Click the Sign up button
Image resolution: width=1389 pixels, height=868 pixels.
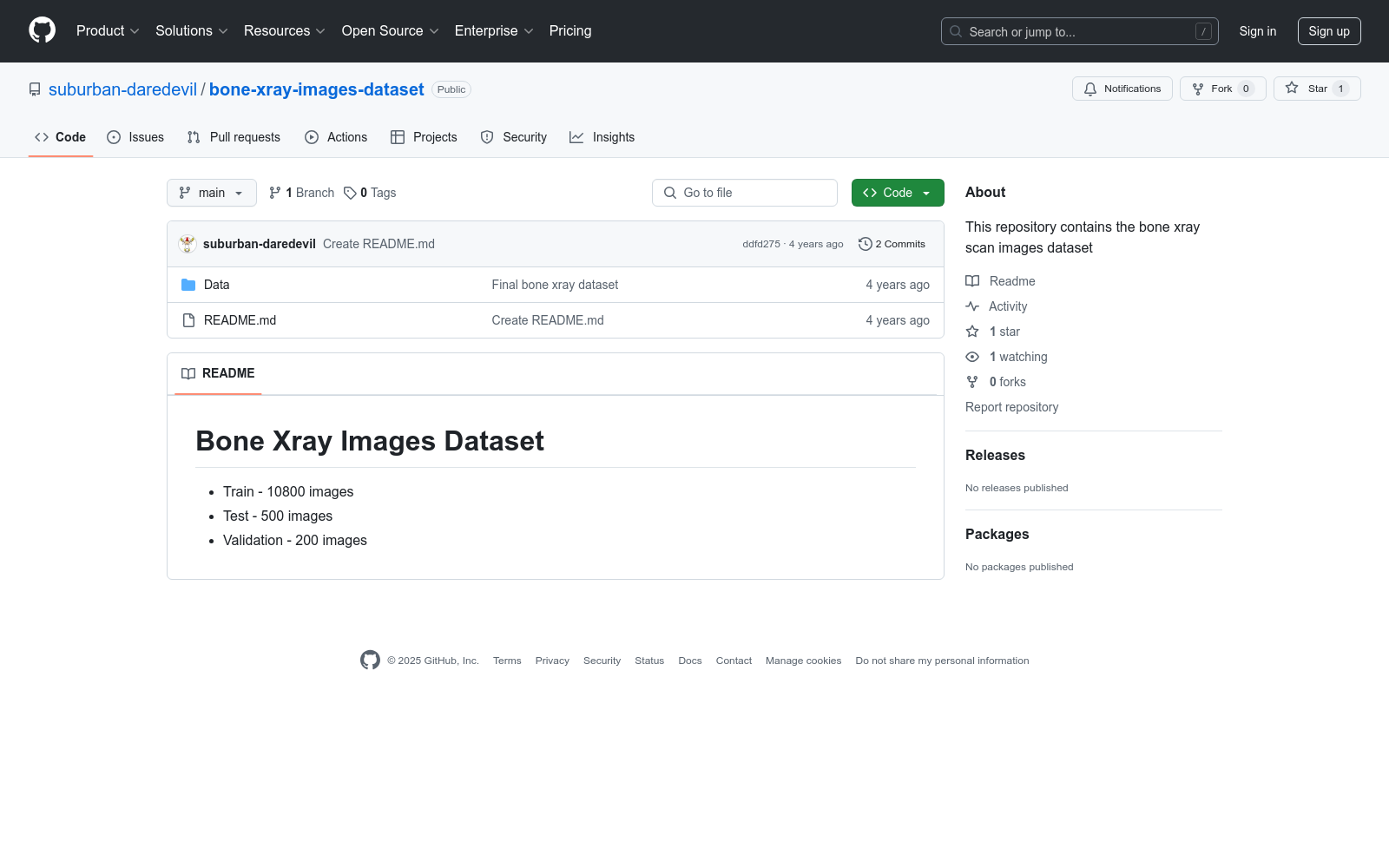pyautogui.click(x=1329, y=31)
